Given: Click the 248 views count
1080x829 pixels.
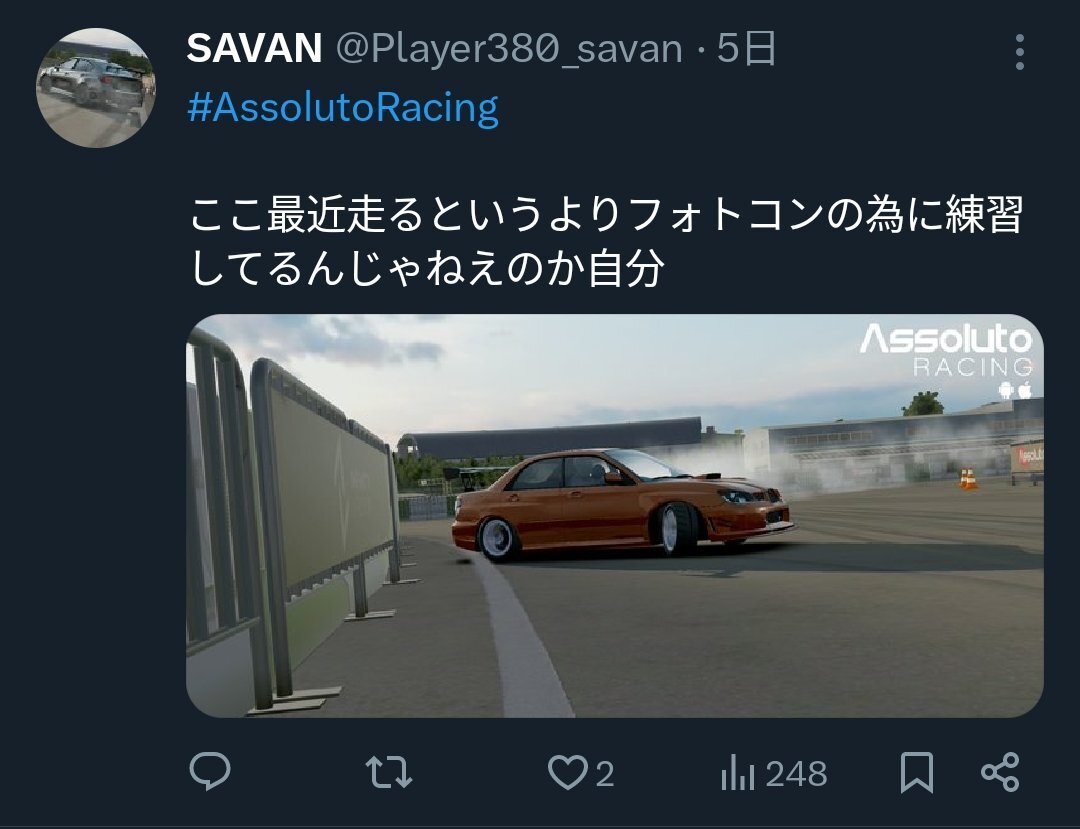Looking at the screenshot, I should click(x=796, y=774).
